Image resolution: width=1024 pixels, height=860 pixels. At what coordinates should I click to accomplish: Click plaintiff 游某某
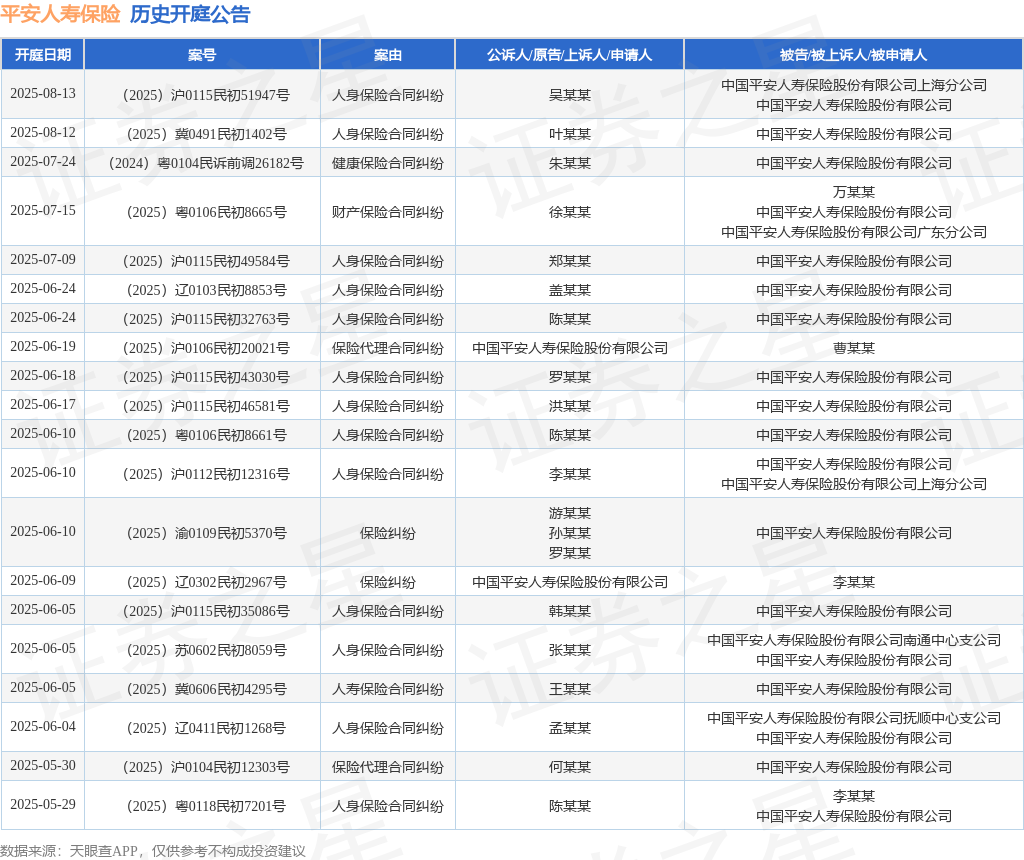(x=569, y=513)
